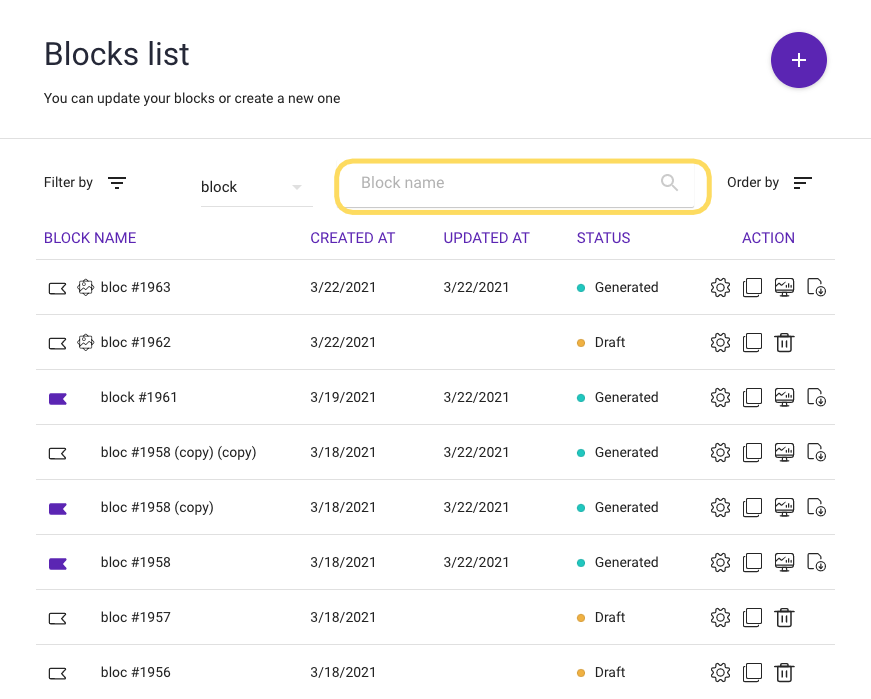The width and height of the screenshot is (871, 699).
Task: Toggle the outlined flag on bloc #1963
Action: point(58,288)
